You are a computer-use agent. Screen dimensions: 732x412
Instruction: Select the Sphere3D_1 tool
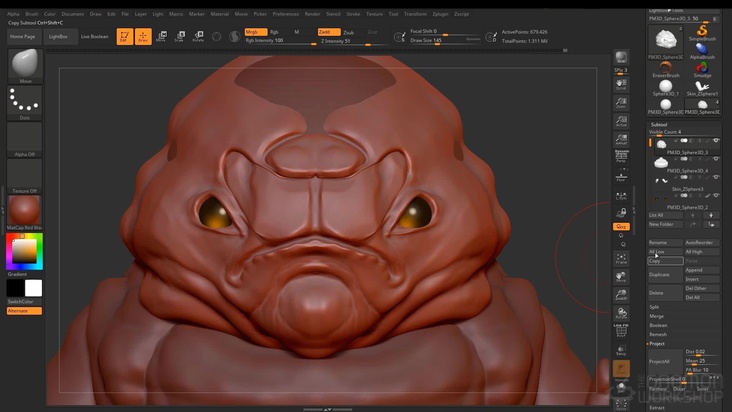[x=666, y=88]
